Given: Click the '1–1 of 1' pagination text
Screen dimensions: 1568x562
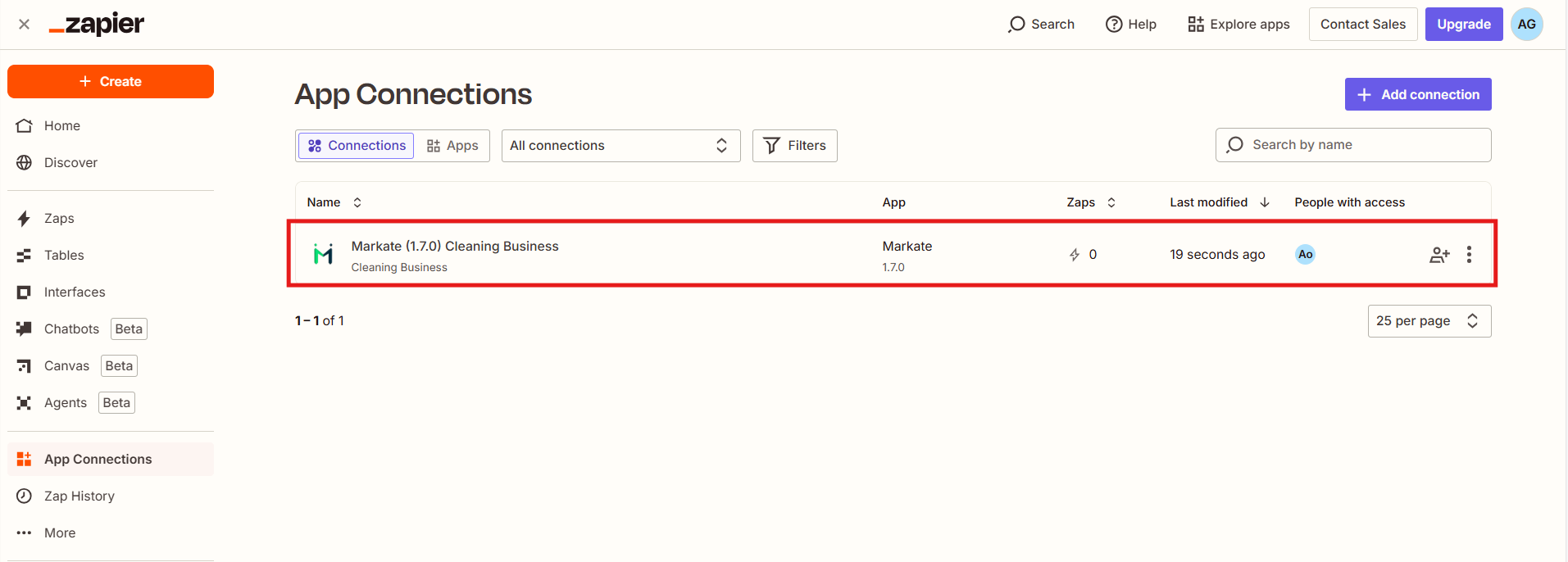Looking at the screenshot, I should pyautogui.click(x=320, y=321).
